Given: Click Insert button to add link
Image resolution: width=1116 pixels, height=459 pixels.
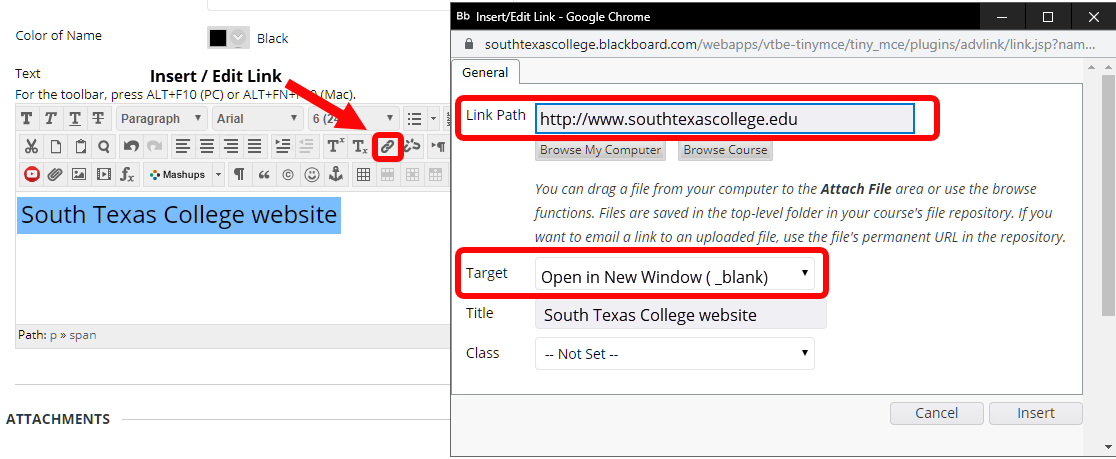Looking at the screenshot, I should (x=1036, y=413).
